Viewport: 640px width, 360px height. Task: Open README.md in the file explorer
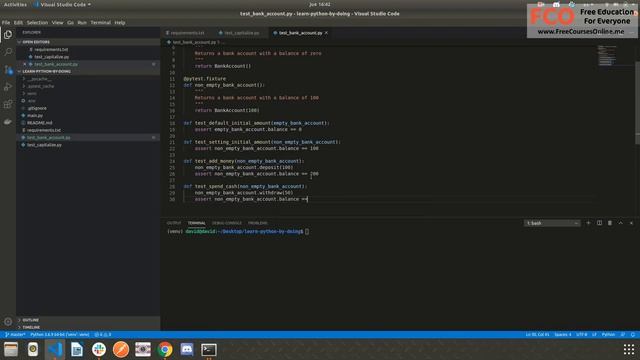[88, 123]
